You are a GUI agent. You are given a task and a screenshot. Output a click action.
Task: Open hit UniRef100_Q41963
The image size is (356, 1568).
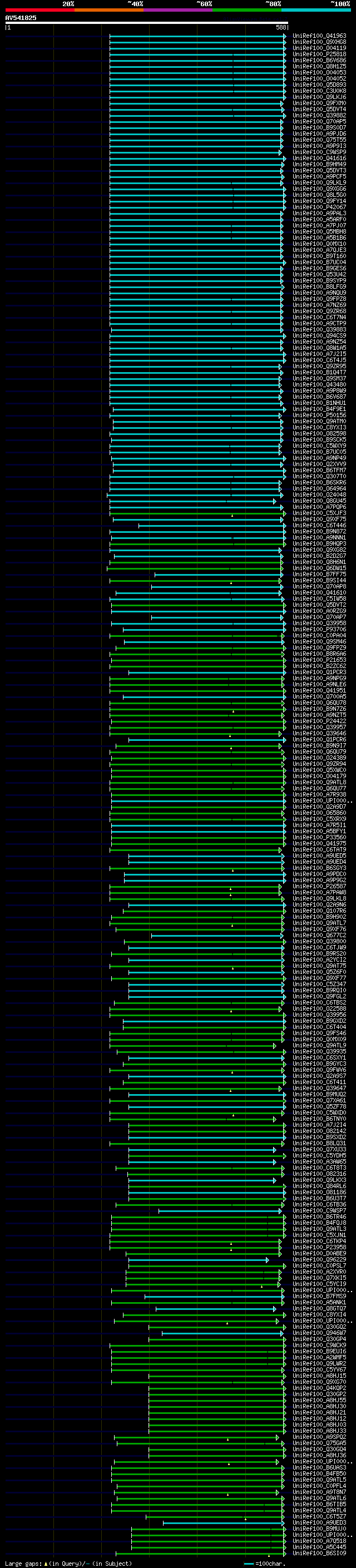(319, 36)
